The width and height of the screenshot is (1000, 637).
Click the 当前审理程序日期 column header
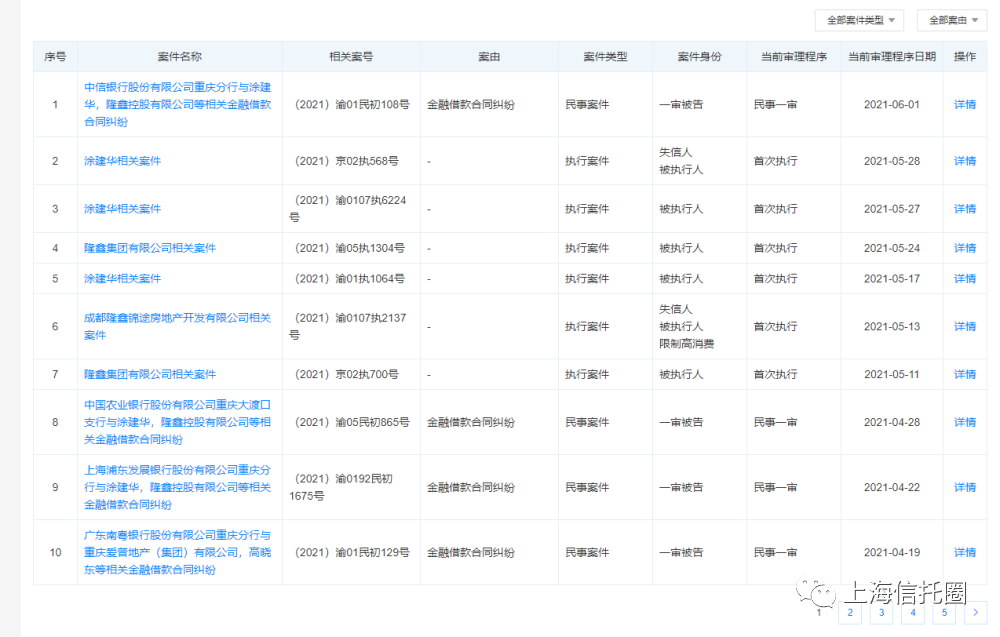[892, 56]
